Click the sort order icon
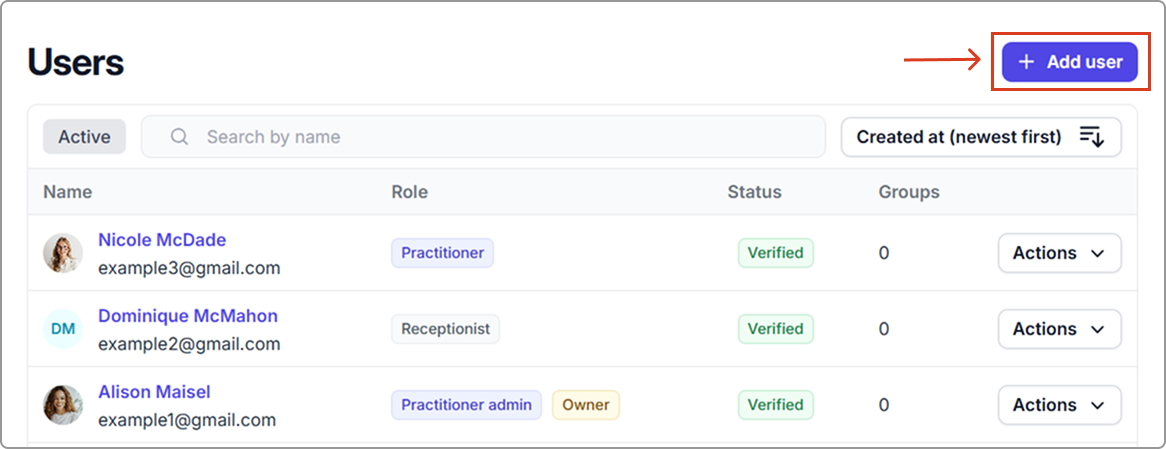This screenshot has height=449, width=1166. (x=1091, y=137)
